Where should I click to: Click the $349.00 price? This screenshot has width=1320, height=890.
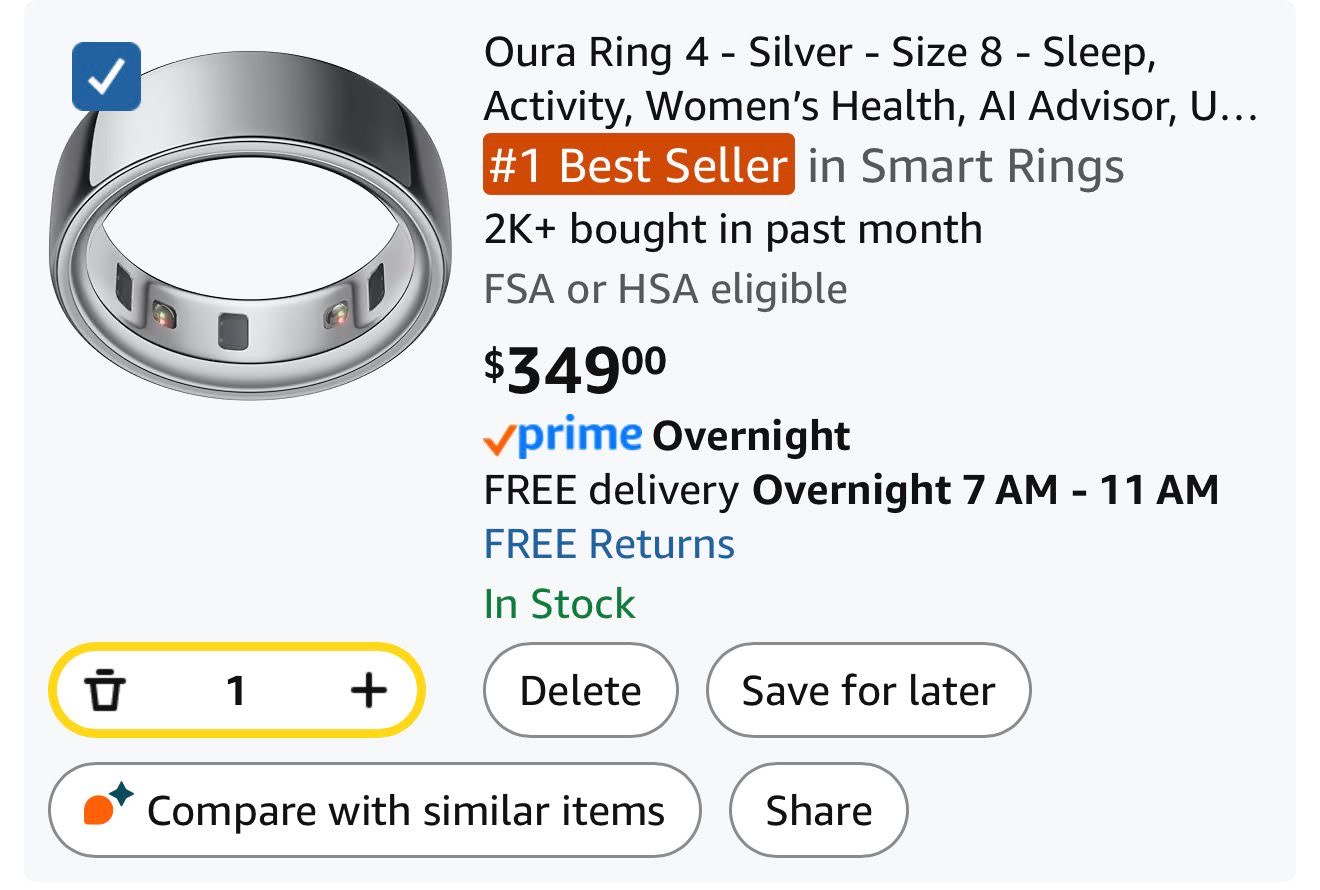tap(575, 368)
